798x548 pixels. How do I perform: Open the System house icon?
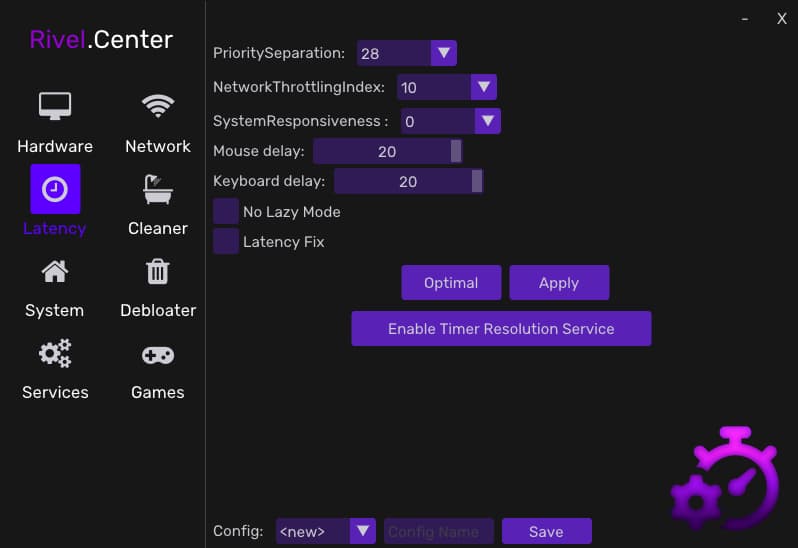click(55, 271)
